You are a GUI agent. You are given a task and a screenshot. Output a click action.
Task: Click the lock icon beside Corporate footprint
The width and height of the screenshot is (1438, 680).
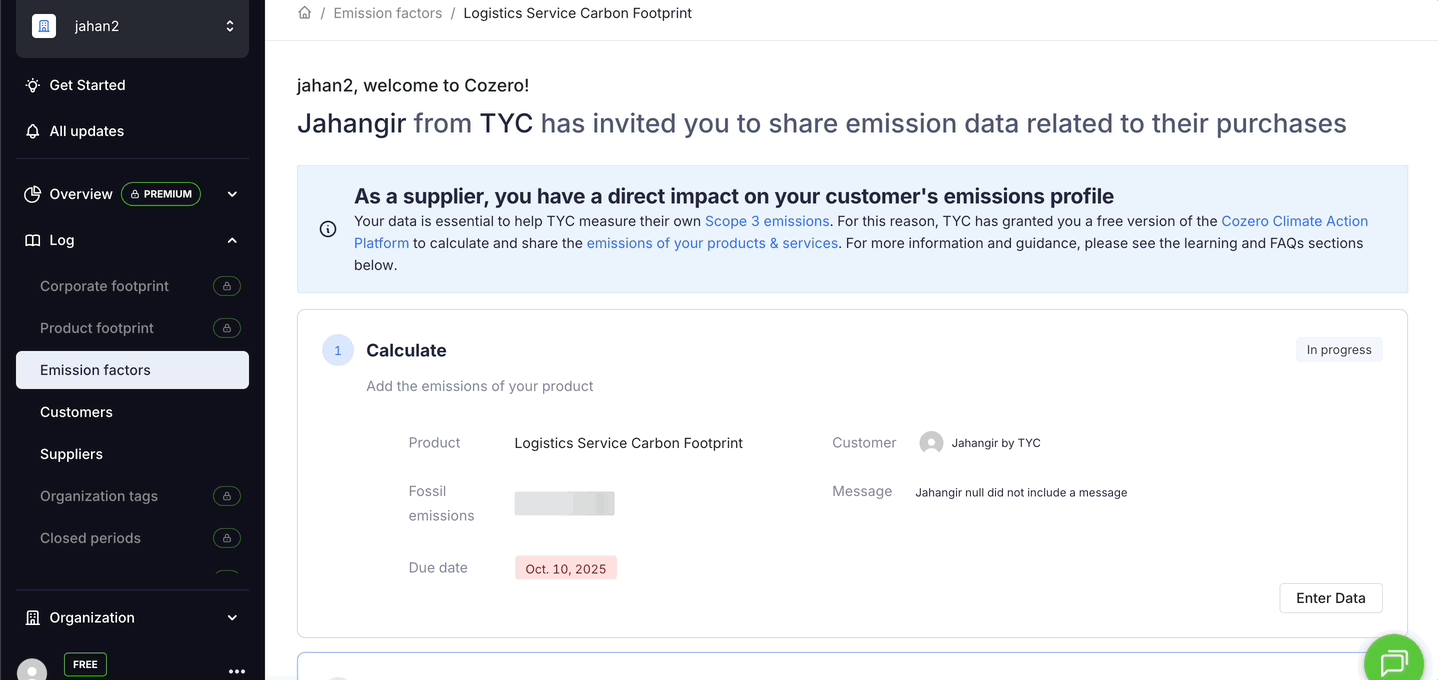tap(227, 286)
